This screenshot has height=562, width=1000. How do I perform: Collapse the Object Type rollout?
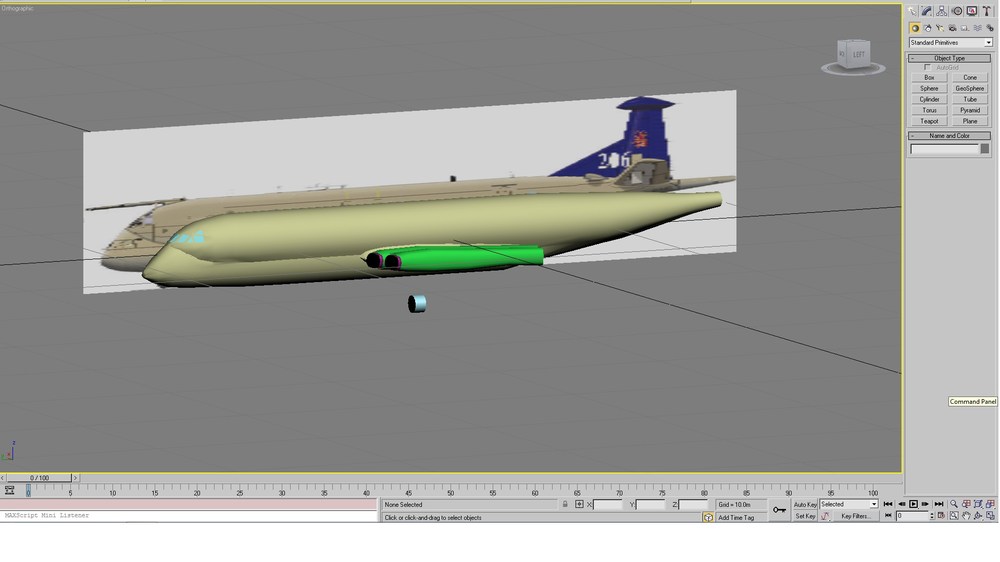pyautogui.click(x=950, y=58)
